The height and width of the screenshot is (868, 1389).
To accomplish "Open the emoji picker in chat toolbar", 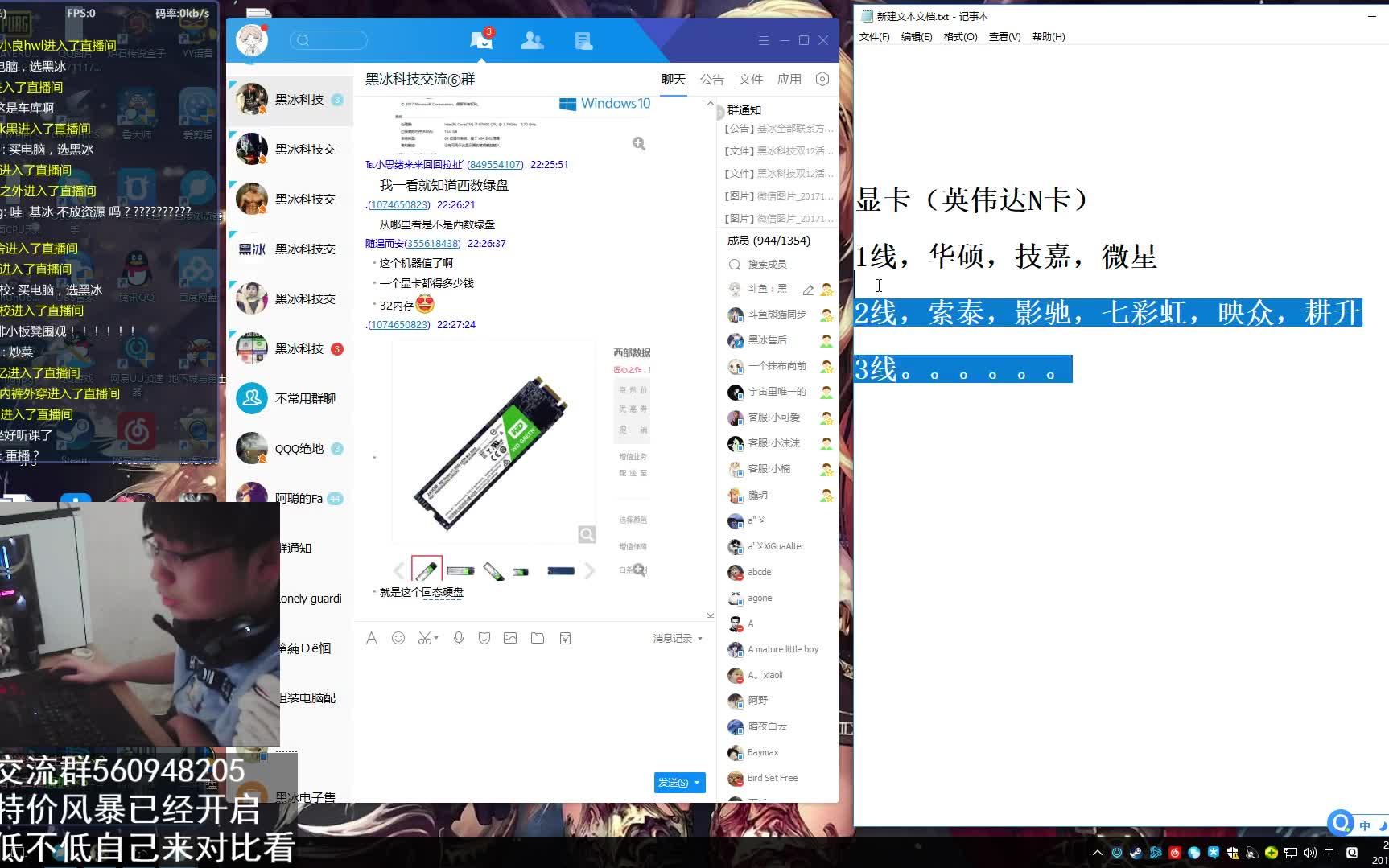I will (398, 638).
